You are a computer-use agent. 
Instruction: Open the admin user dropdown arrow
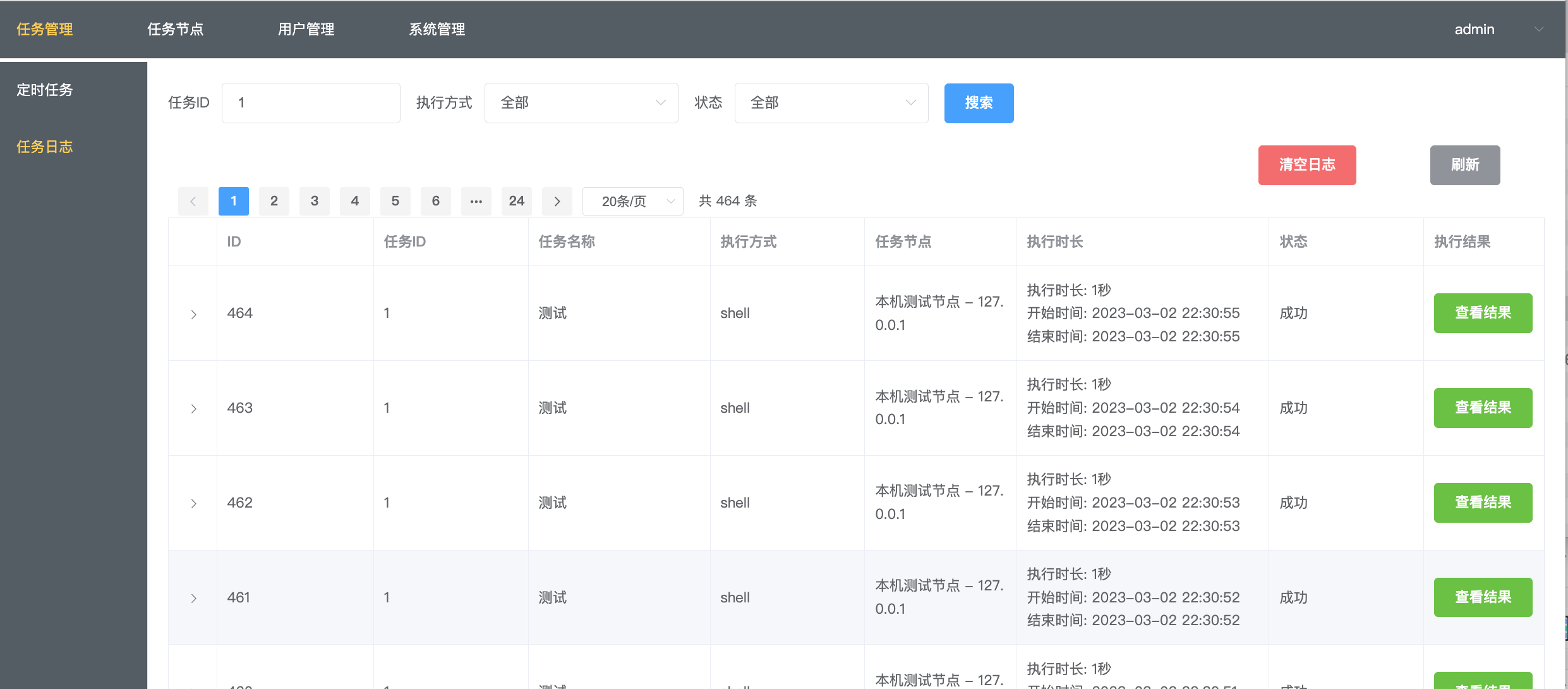pyautogui.click(x=1539, y=29)
